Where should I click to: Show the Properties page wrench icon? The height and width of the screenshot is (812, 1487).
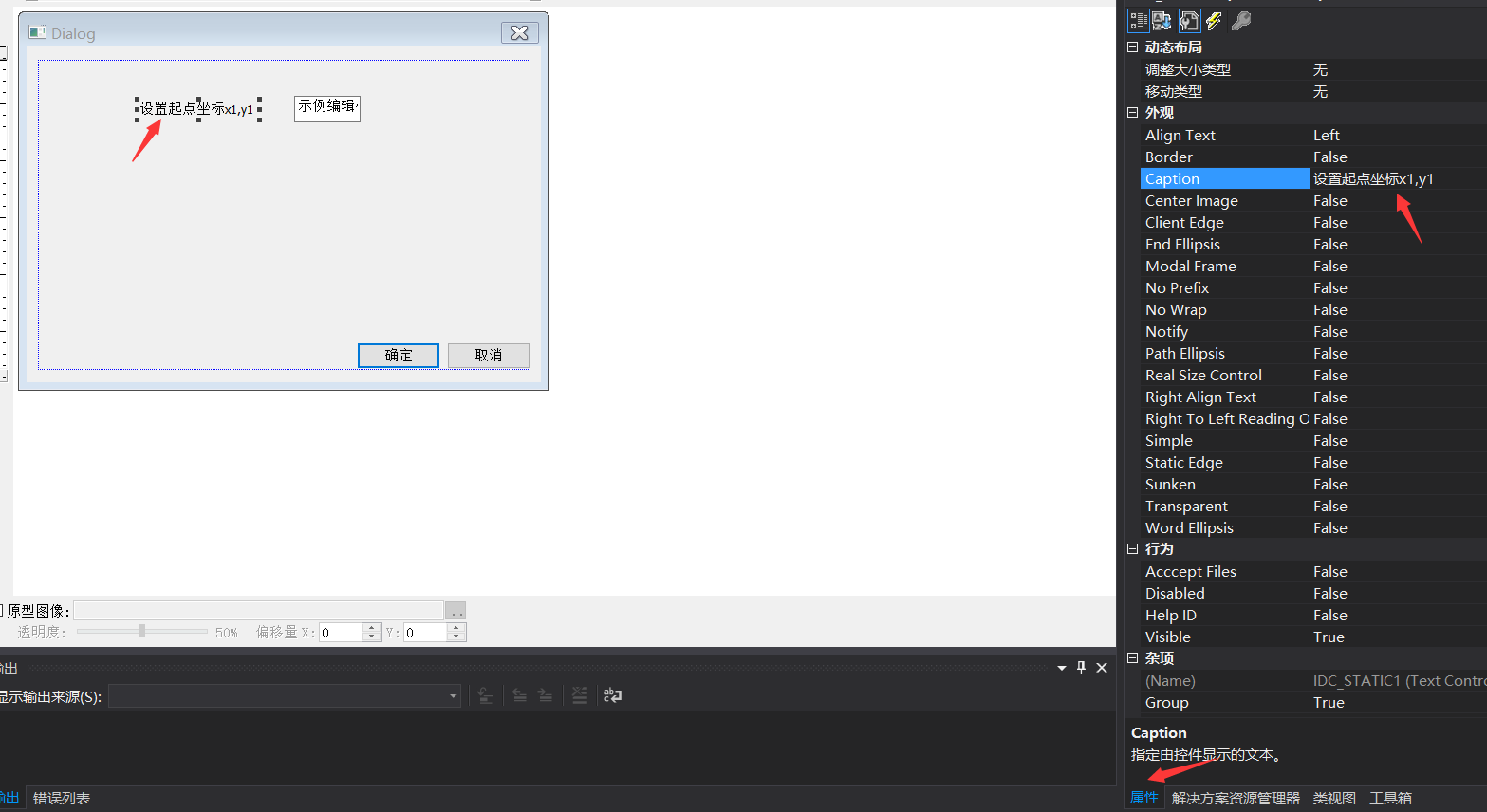pyautogui.click(x=1189, y=21)
